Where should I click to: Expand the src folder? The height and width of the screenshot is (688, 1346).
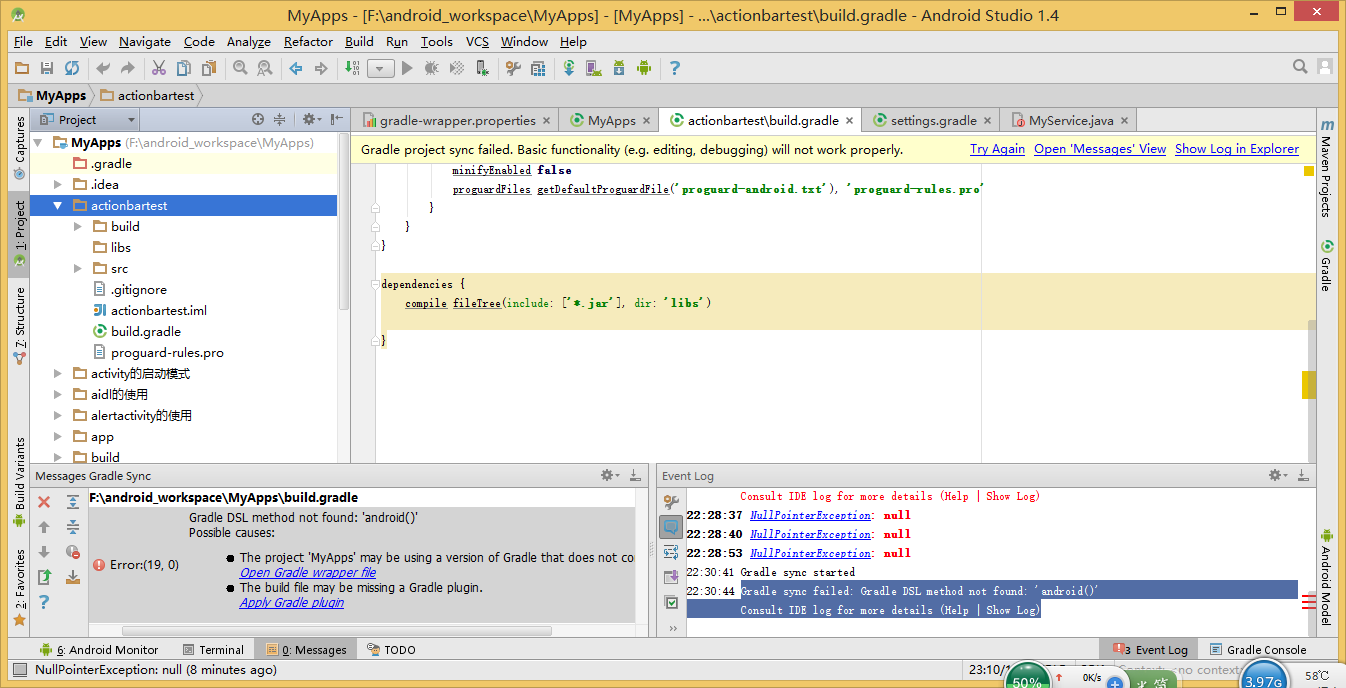[78, 268]
